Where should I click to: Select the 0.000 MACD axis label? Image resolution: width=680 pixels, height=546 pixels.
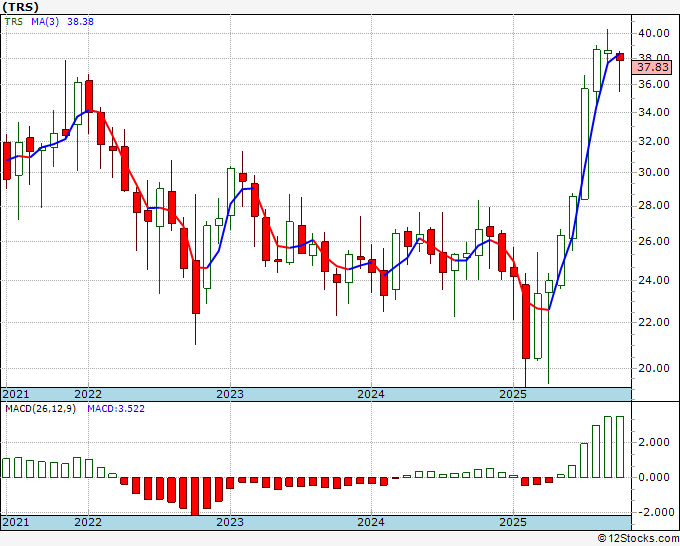tap(655, 477)
